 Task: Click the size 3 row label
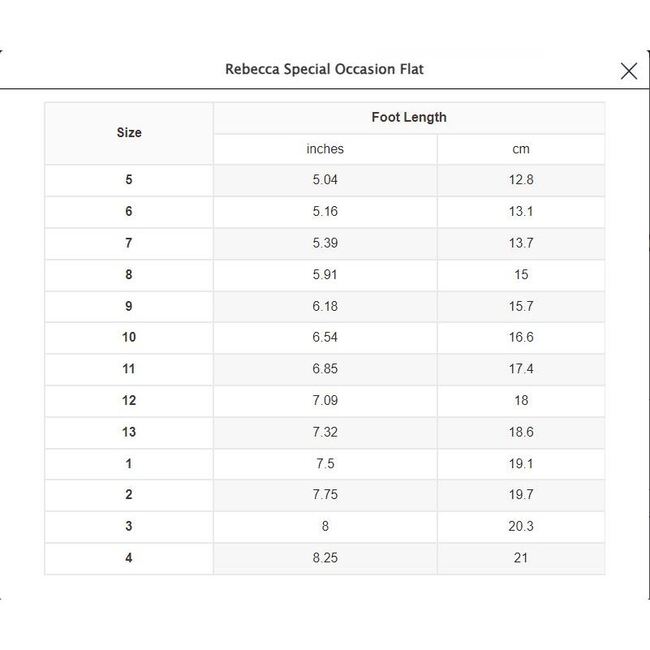point(129,527)
